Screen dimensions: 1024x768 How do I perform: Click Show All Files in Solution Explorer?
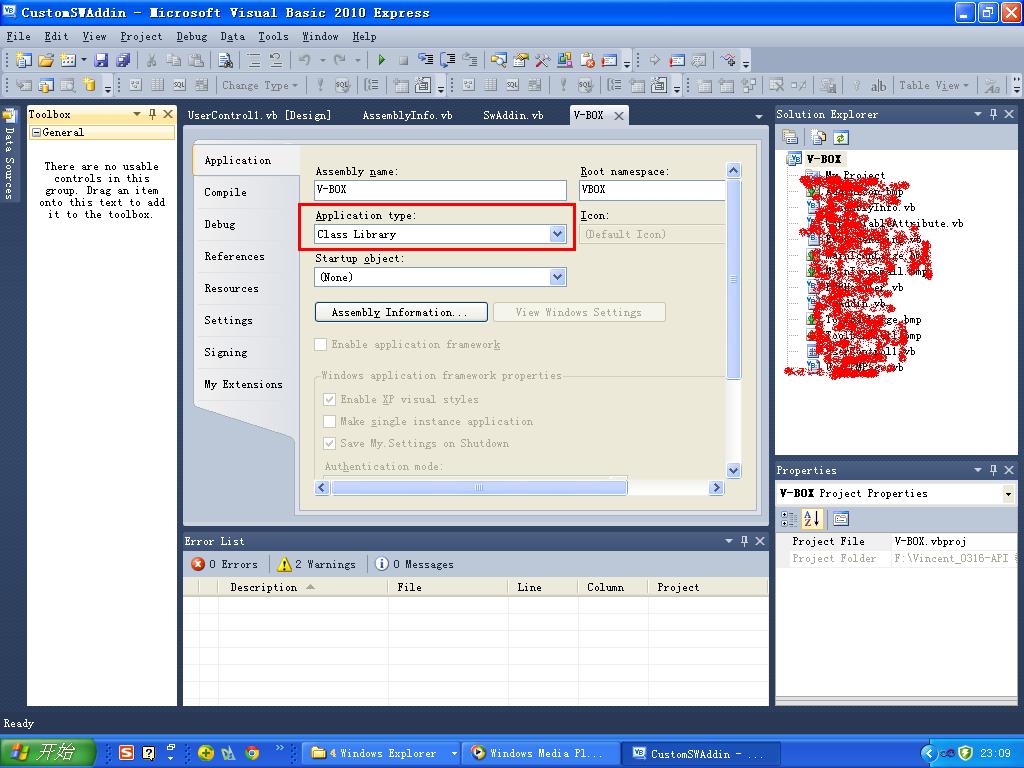coord(818,137)
